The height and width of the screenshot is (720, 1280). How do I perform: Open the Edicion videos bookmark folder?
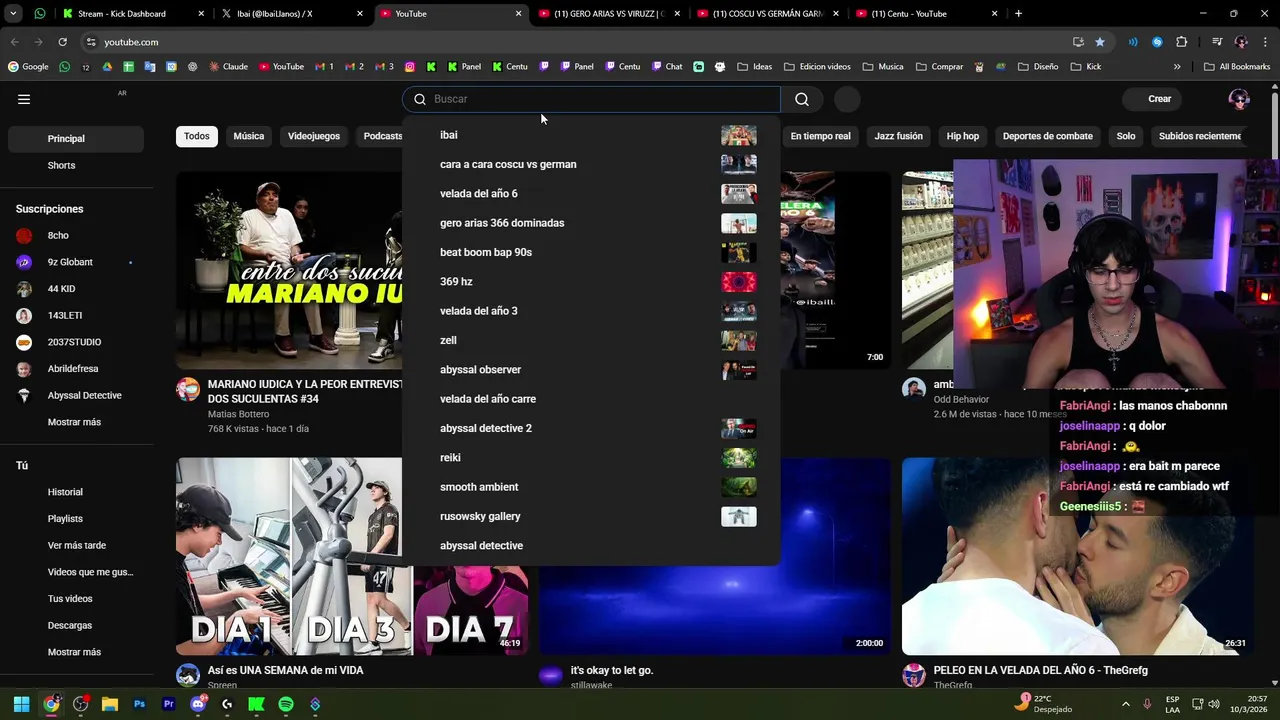click(817, 67)
